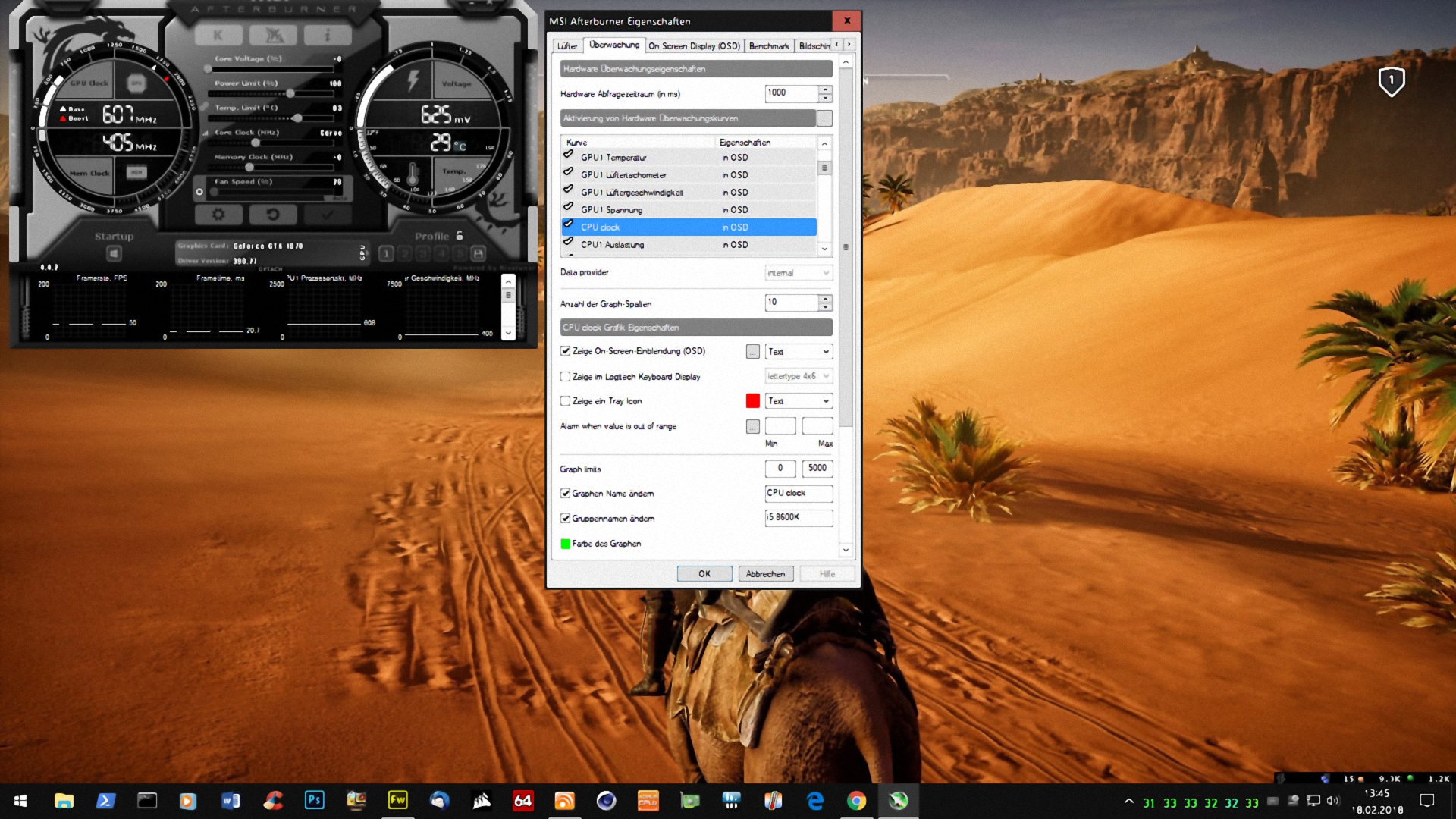Uncheck 'Zeige On-Screen-Einblendung (OSD)'
Image resolution: width=1456 pixels, height=819 pixels.
[x=565, y=351]
